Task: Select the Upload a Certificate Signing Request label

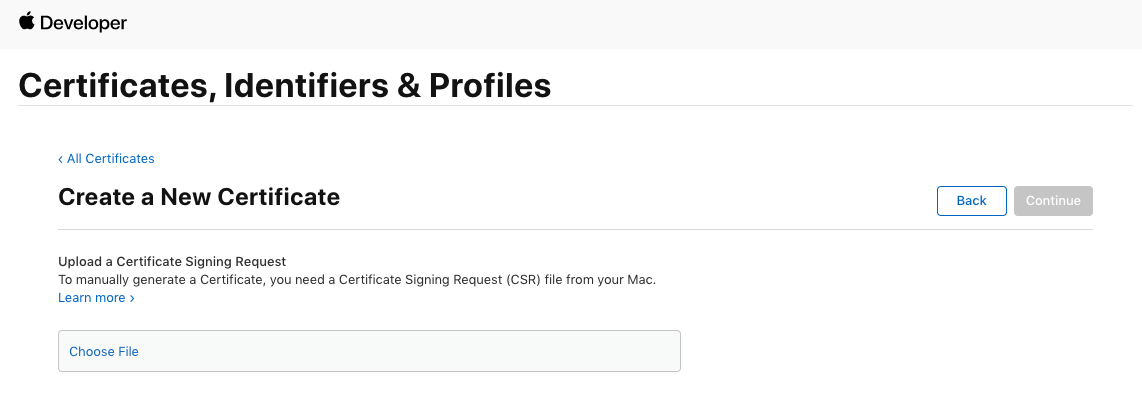Action: tap(172, 261)
